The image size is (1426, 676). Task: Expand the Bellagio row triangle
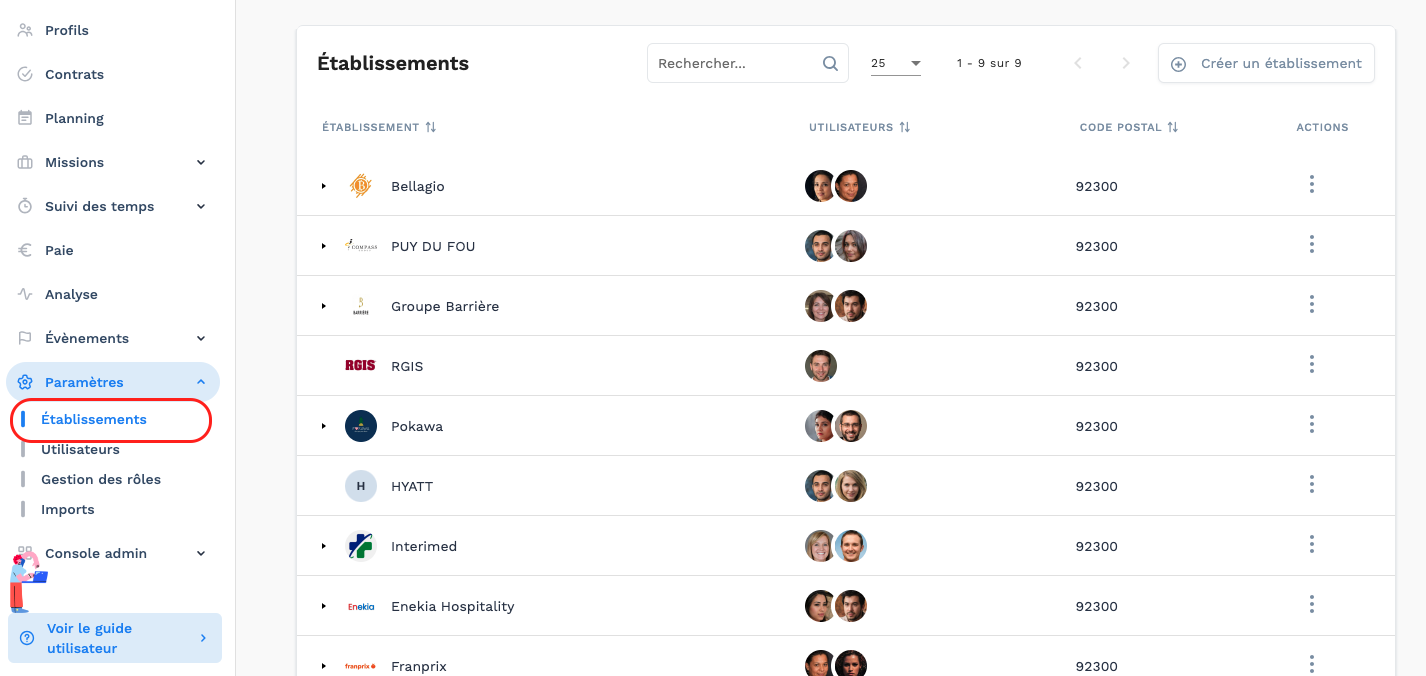pos(323,186)
